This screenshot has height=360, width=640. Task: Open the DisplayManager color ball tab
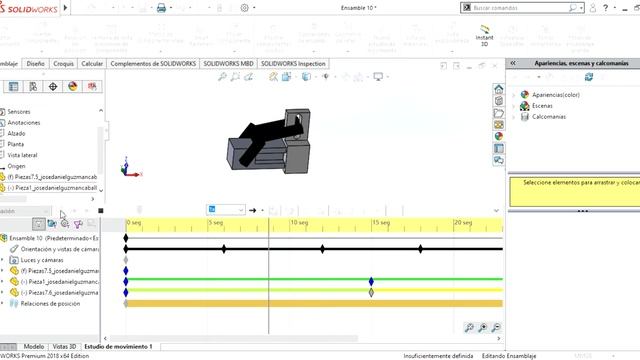pyautogui.click(x=73, y=87)
